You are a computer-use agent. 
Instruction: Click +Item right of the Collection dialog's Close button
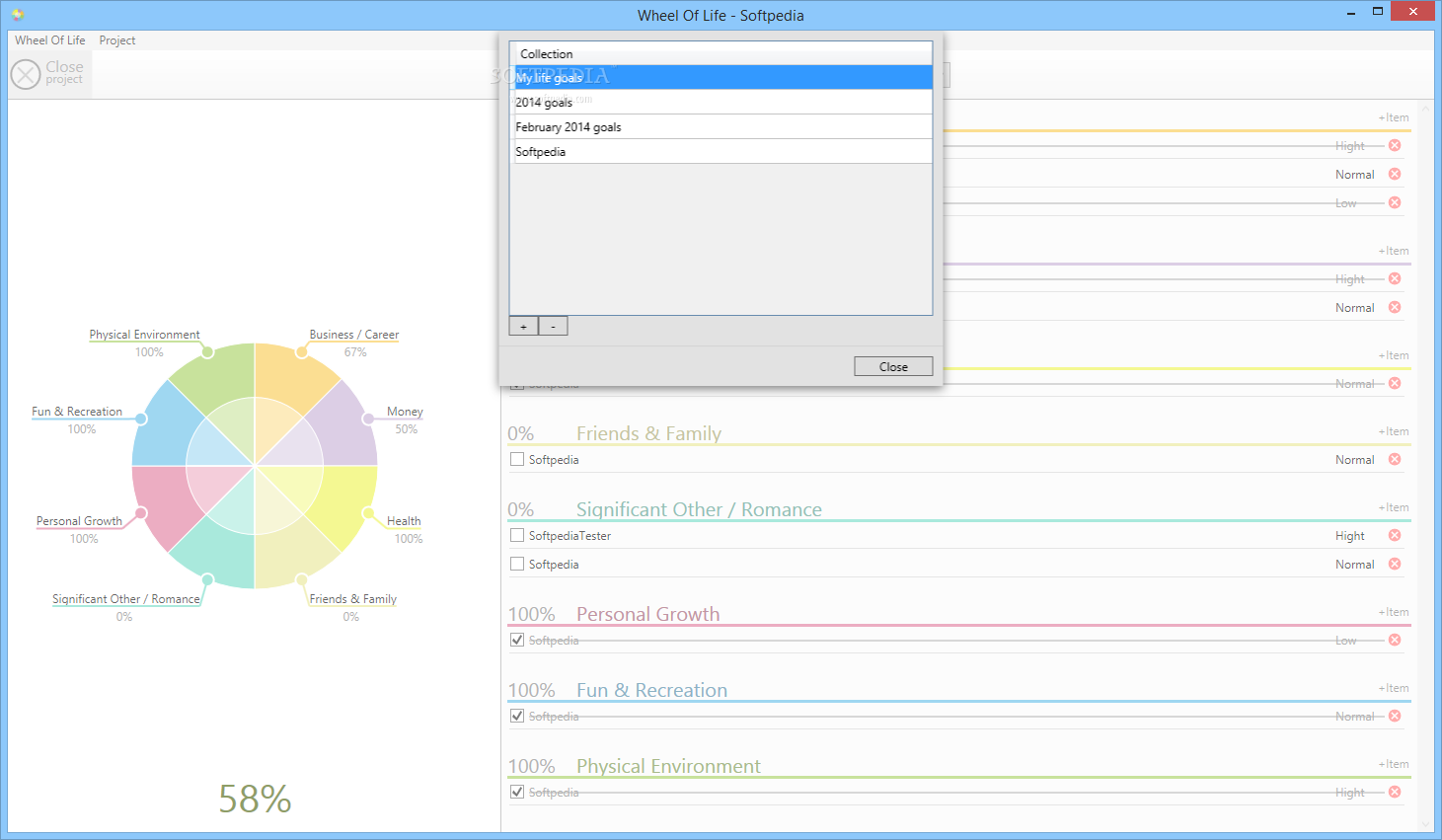(1394, 355)
